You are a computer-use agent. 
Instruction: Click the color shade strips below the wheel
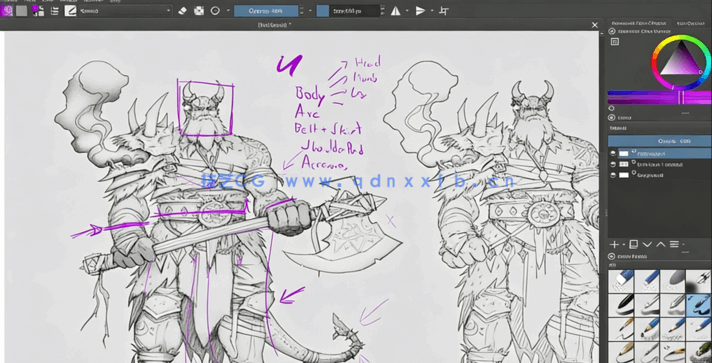point(659,97)
